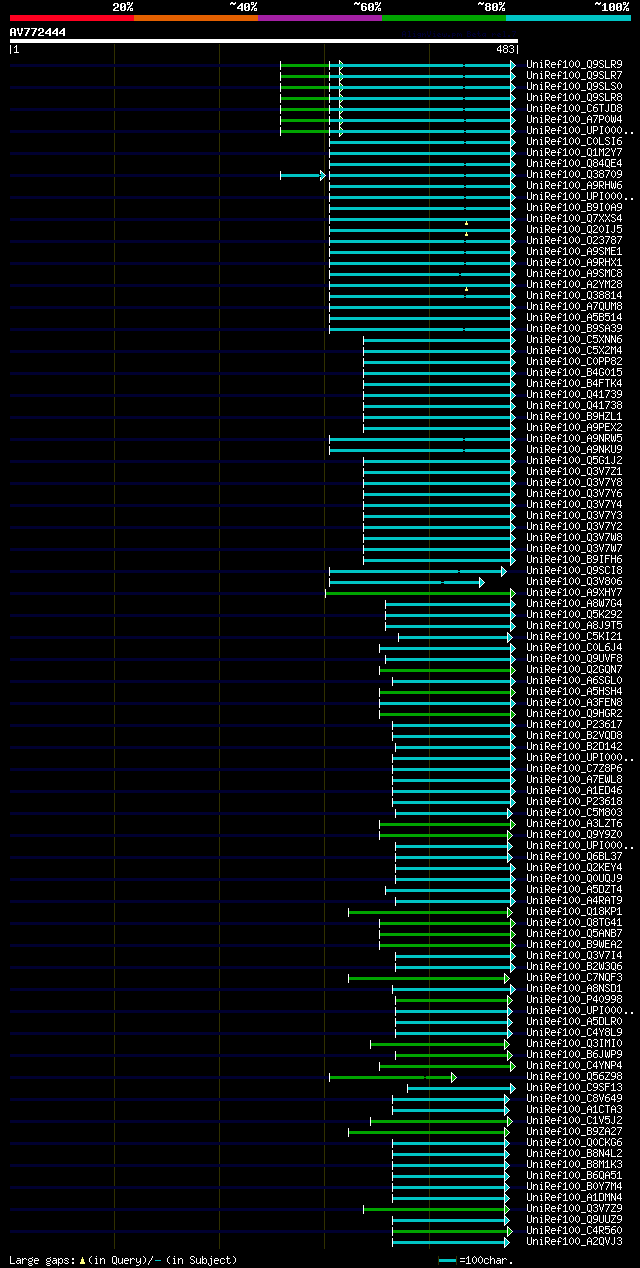Viewport: 640px width, 1268px height.
Task: Select the UniRef100_Q3V806 label
Action: 574,582
